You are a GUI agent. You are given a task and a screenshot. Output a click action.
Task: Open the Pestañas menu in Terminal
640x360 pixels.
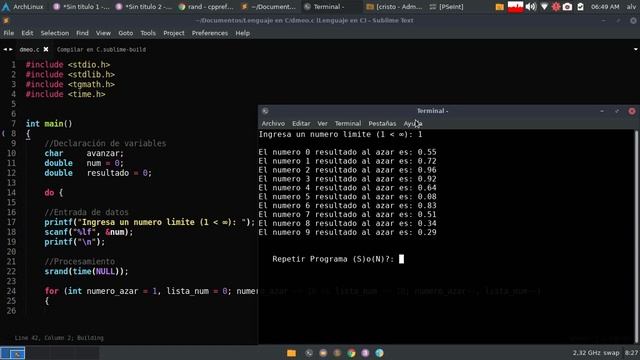[x=382, y=123]
